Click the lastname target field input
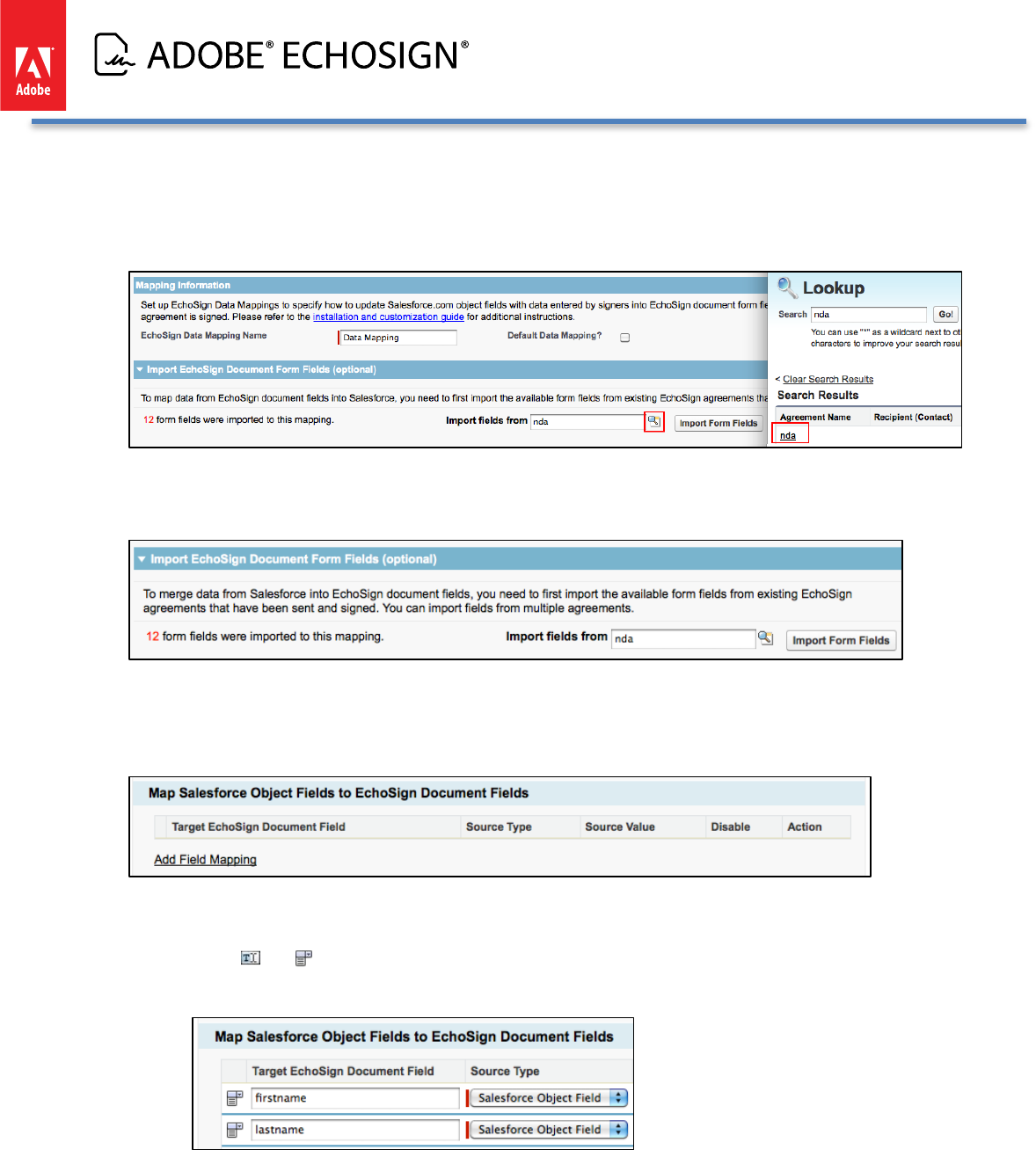Viewport: 1036px width, 1150px height. (x=355, y=1130)
